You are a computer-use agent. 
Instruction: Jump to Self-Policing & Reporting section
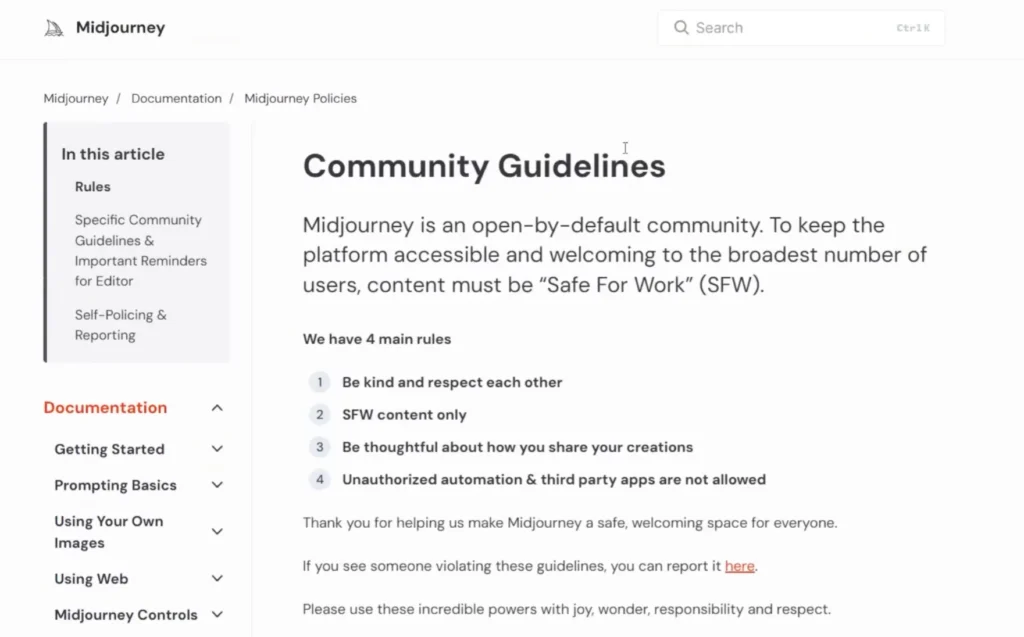121,325
